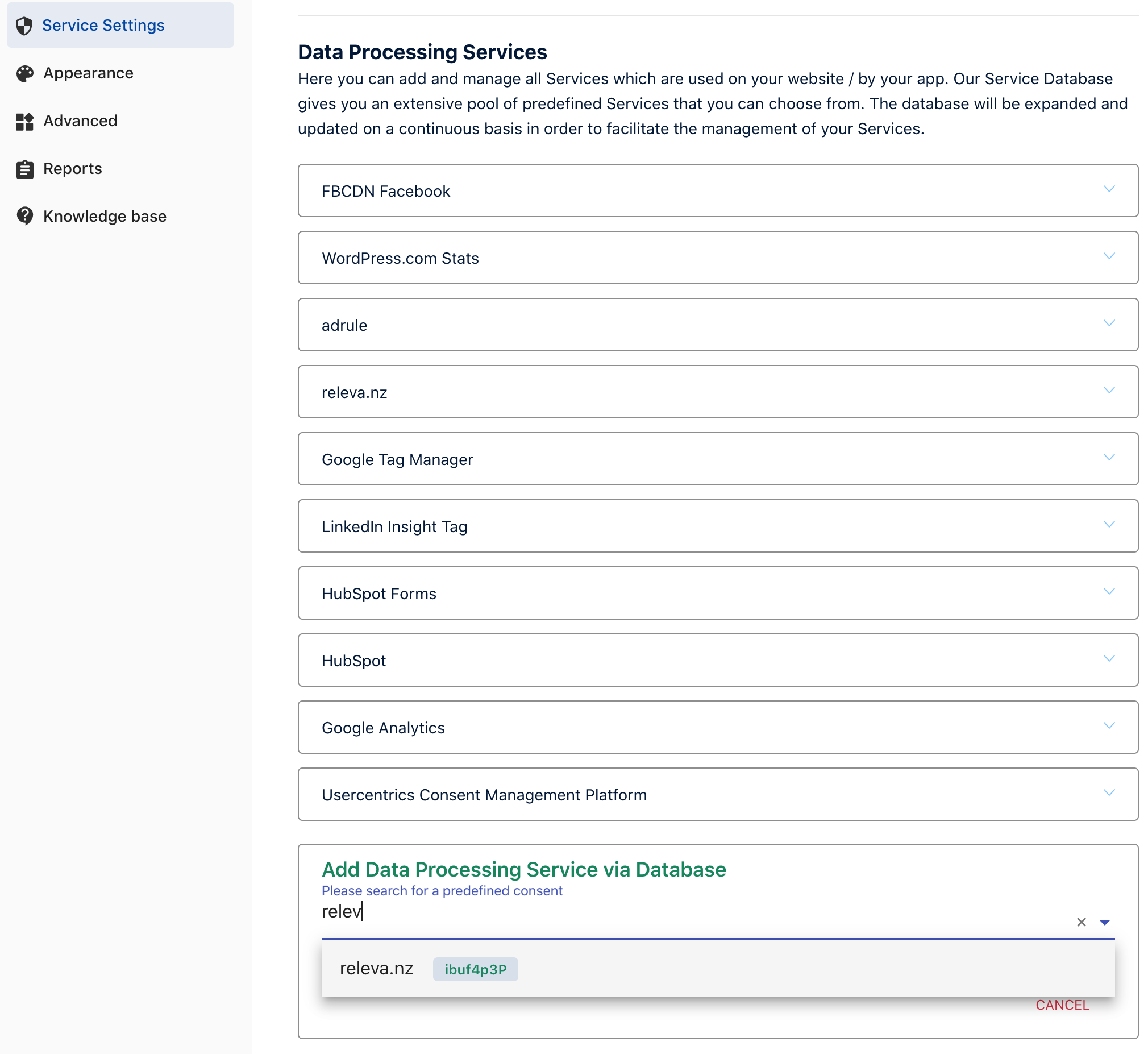Click the adrule service name
This screenshot has height=1054, width=1148.
344,326
